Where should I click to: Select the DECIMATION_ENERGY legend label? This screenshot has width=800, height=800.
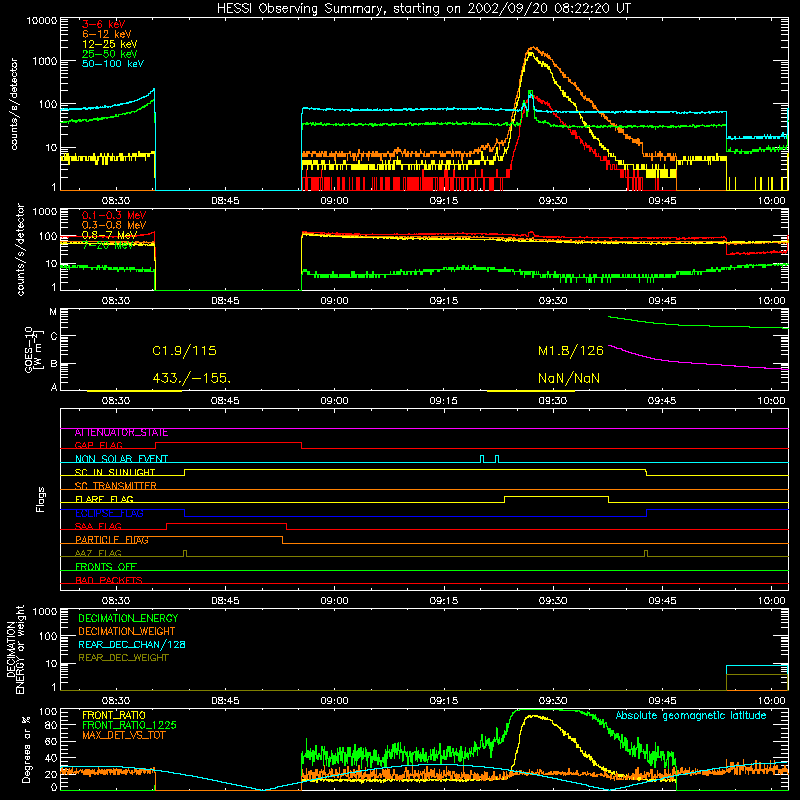click(128, 618)
